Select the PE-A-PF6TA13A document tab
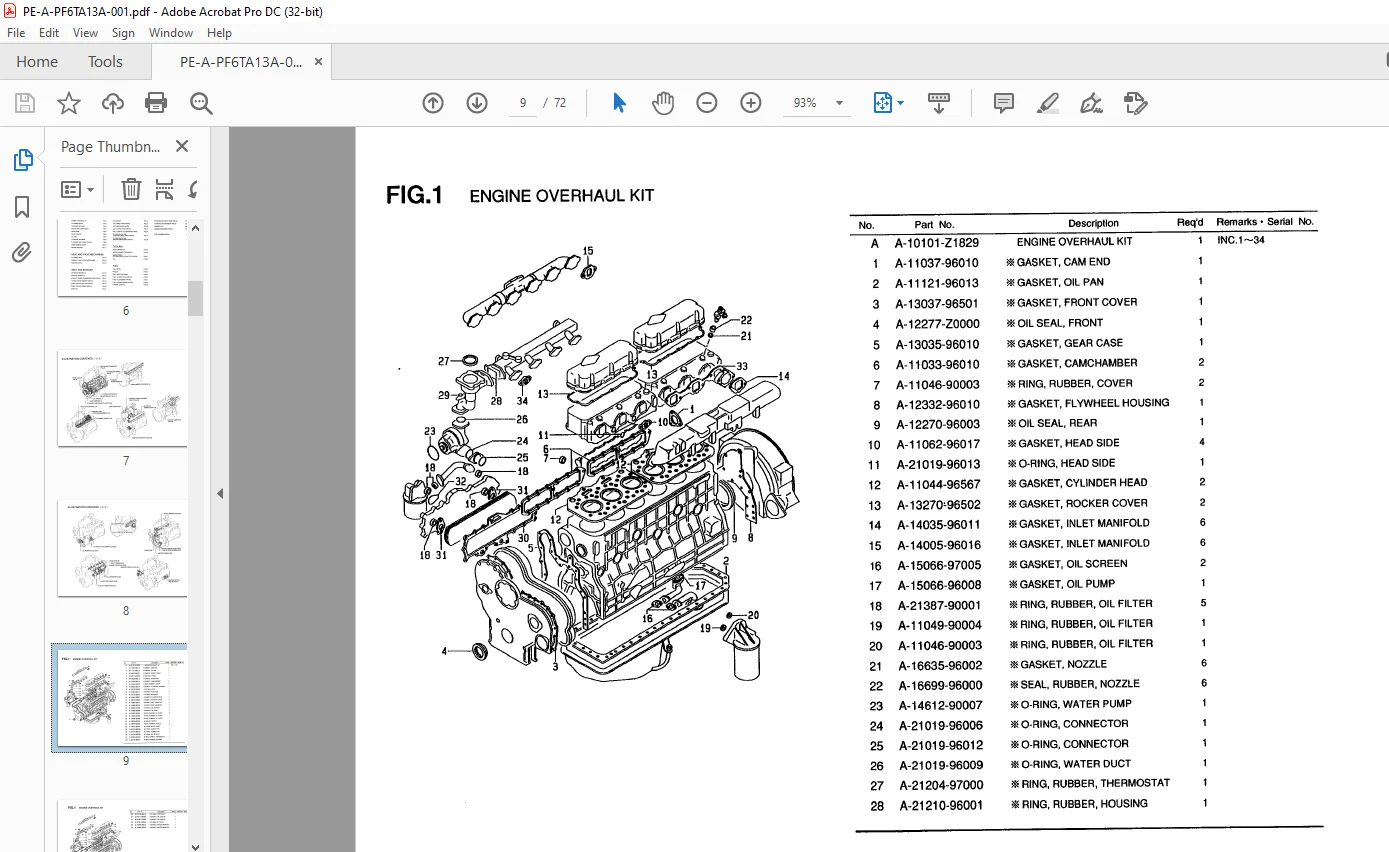Image resolution: width=1389 pixels, height=852 pixels. coord(241,61)
